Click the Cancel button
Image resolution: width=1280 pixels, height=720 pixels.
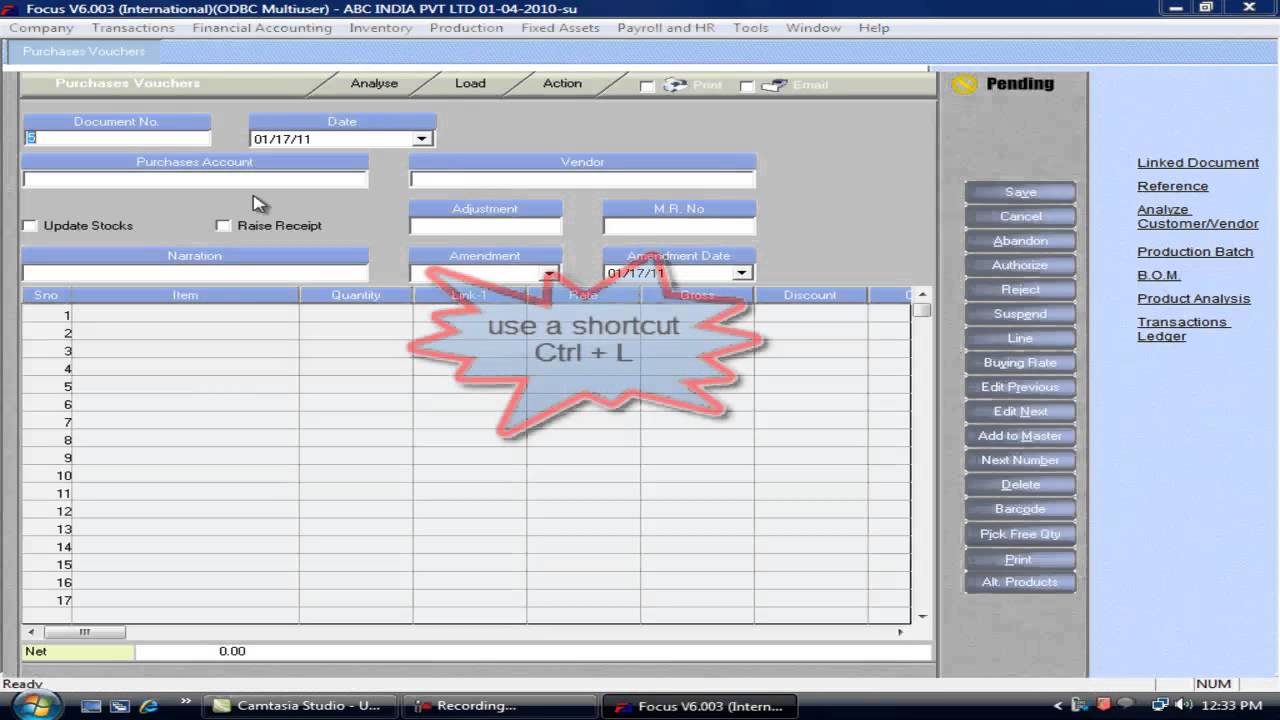click(x=1020, y=216)
